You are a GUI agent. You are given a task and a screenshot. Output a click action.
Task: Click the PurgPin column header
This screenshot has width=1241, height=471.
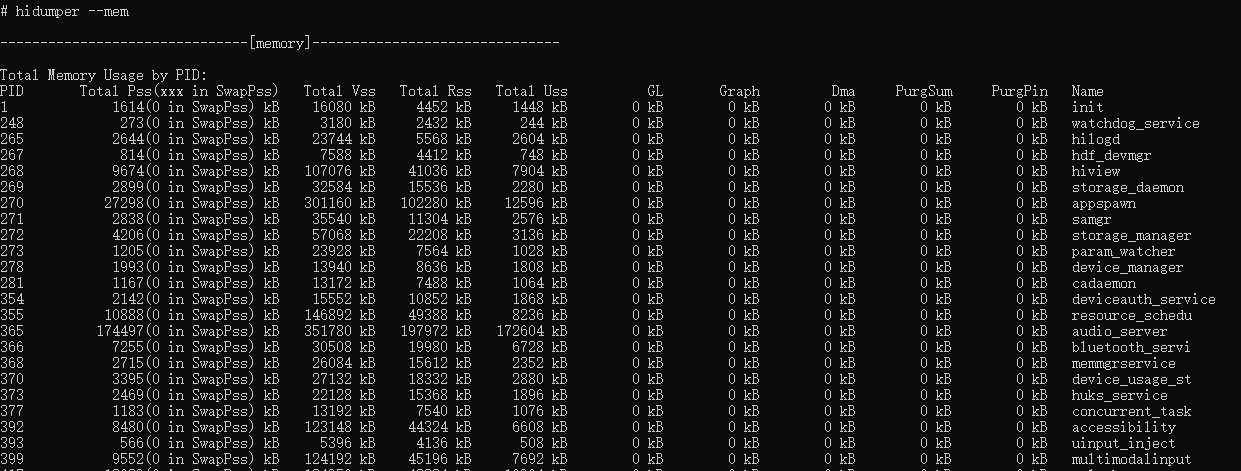point(1020,91)
